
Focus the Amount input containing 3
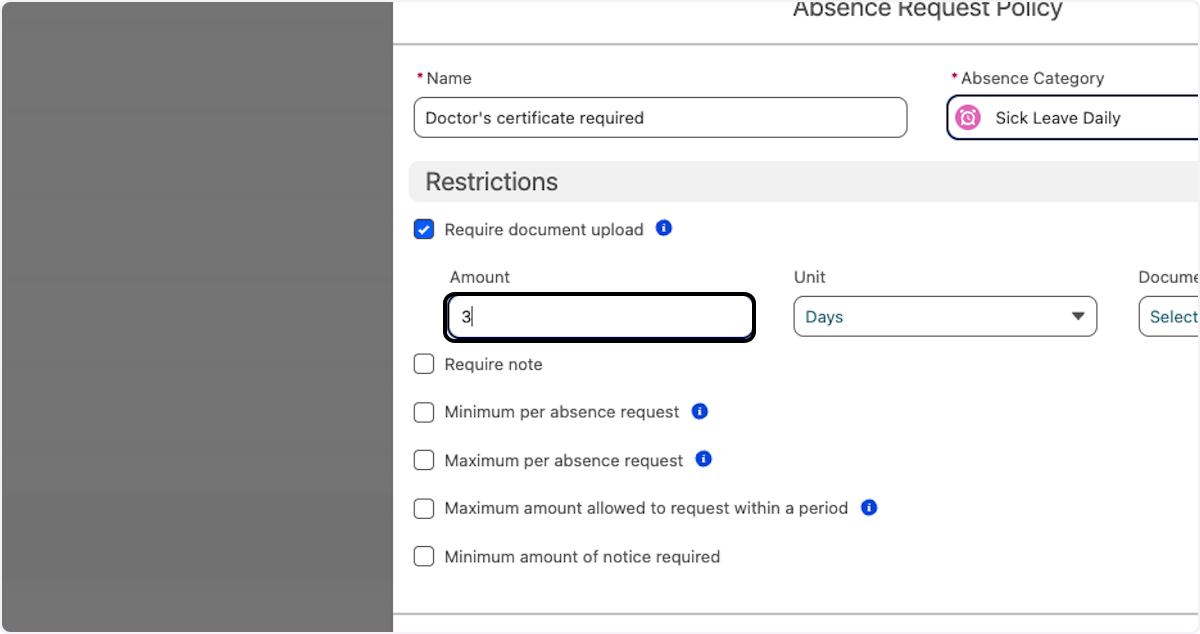600,317
